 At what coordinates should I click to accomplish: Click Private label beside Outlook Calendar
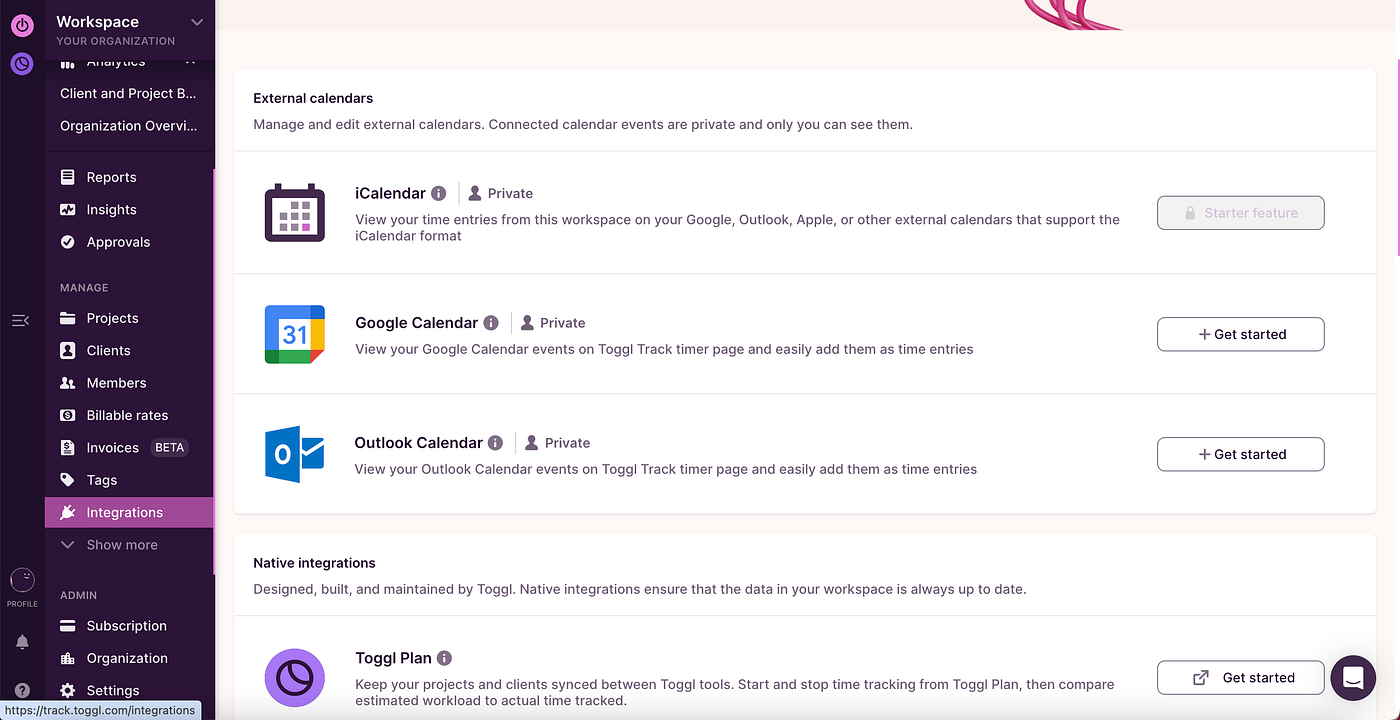click(x=558, y=442)
